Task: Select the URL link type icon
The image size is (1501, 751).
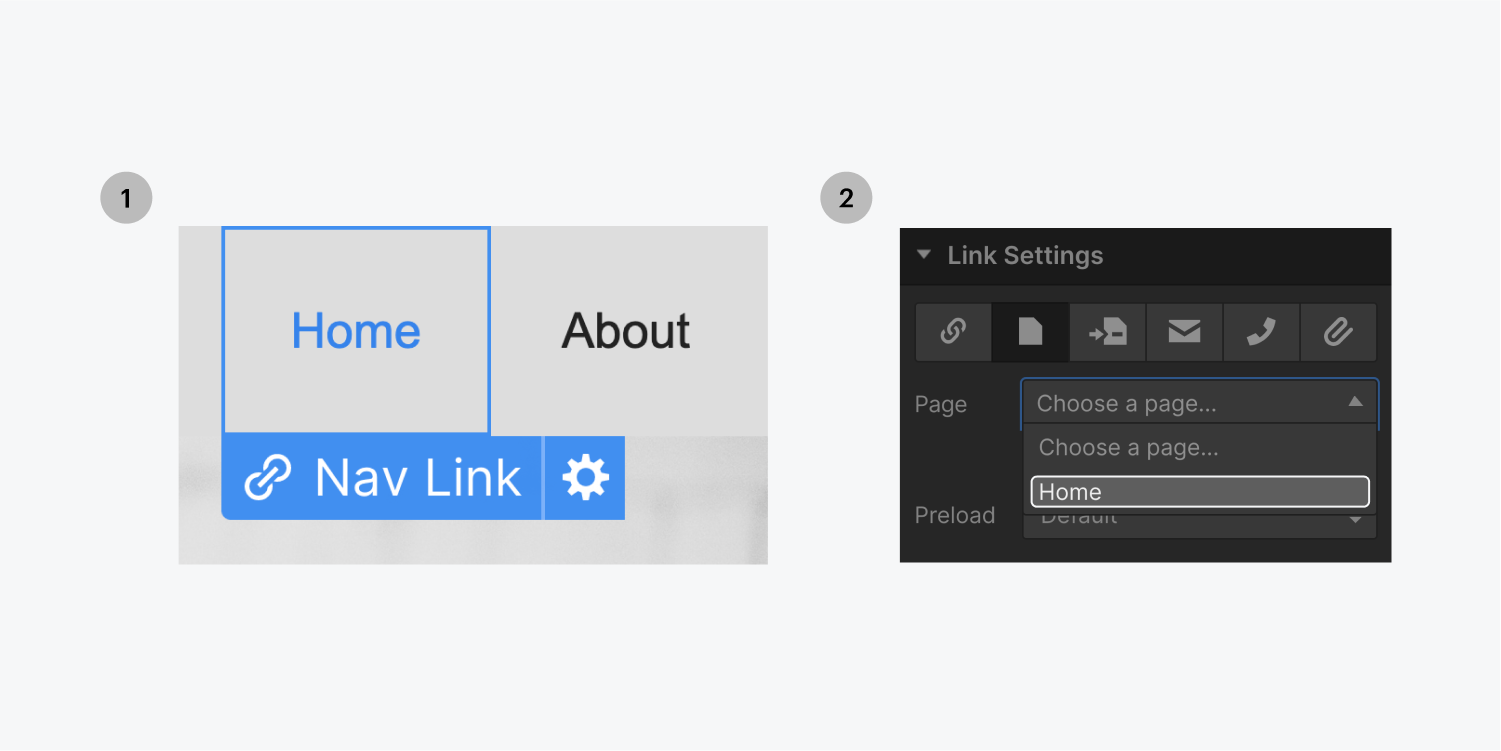Action: (x=953, y=332)
